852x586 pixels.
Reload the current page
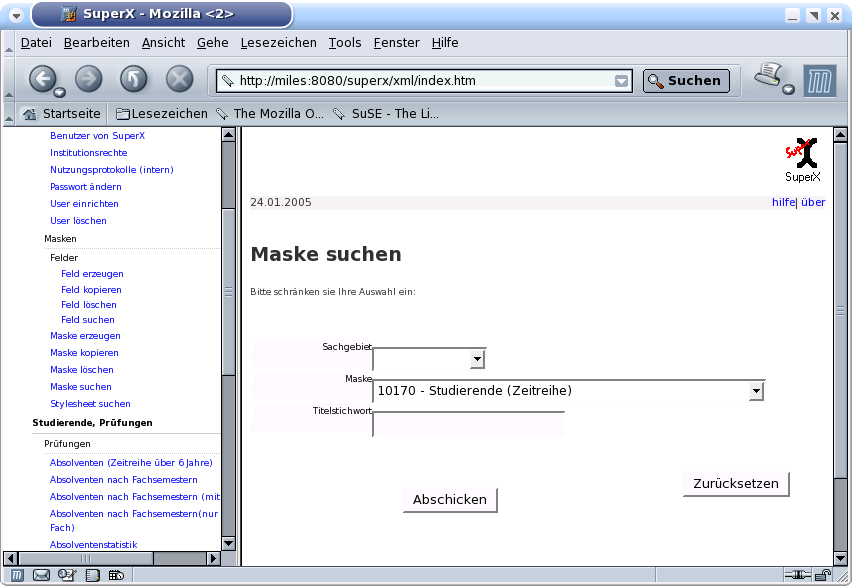(134, 79)
